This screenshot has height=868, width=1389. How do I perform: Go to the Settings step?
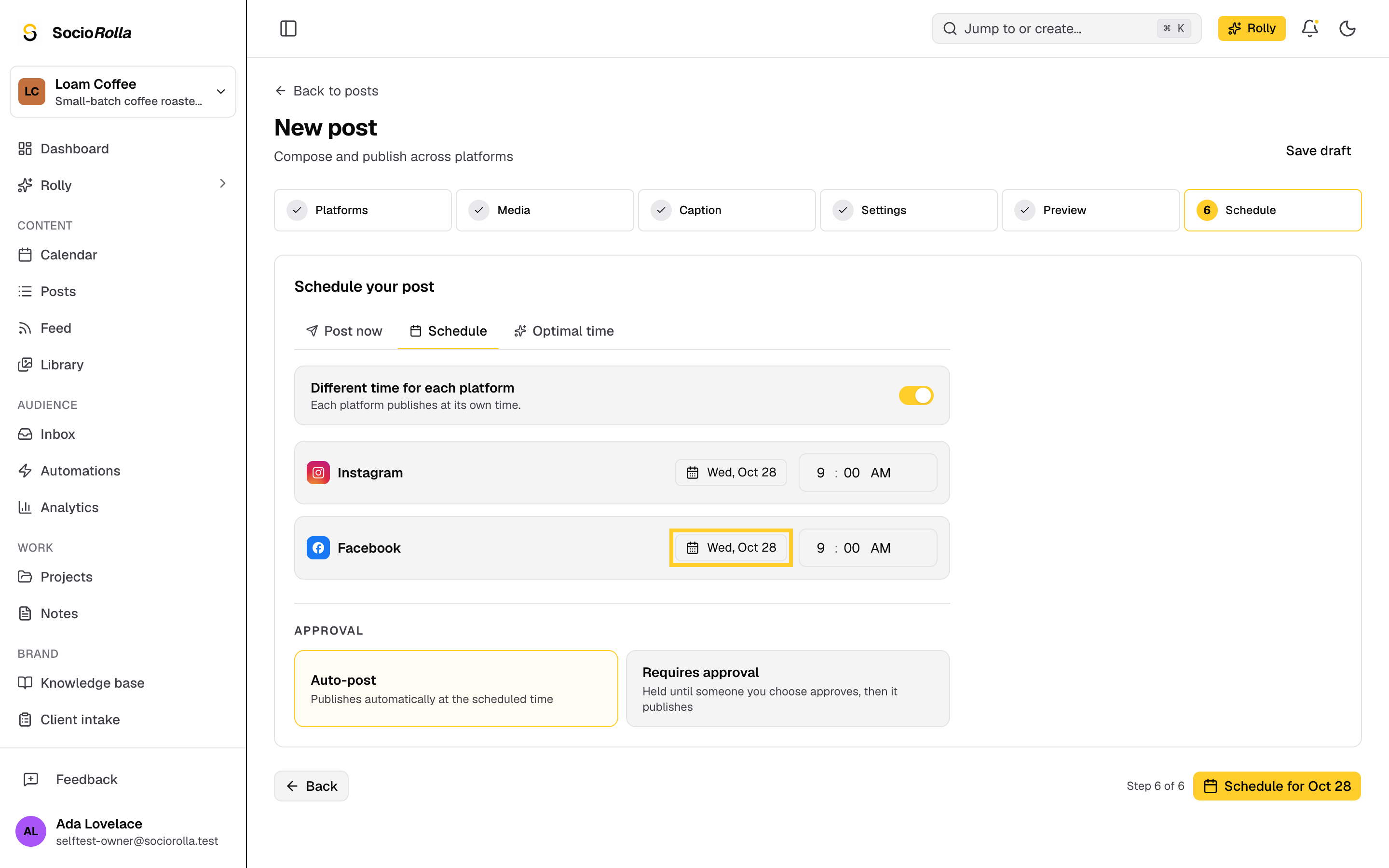pyautogui.click(x=909, y=210)
